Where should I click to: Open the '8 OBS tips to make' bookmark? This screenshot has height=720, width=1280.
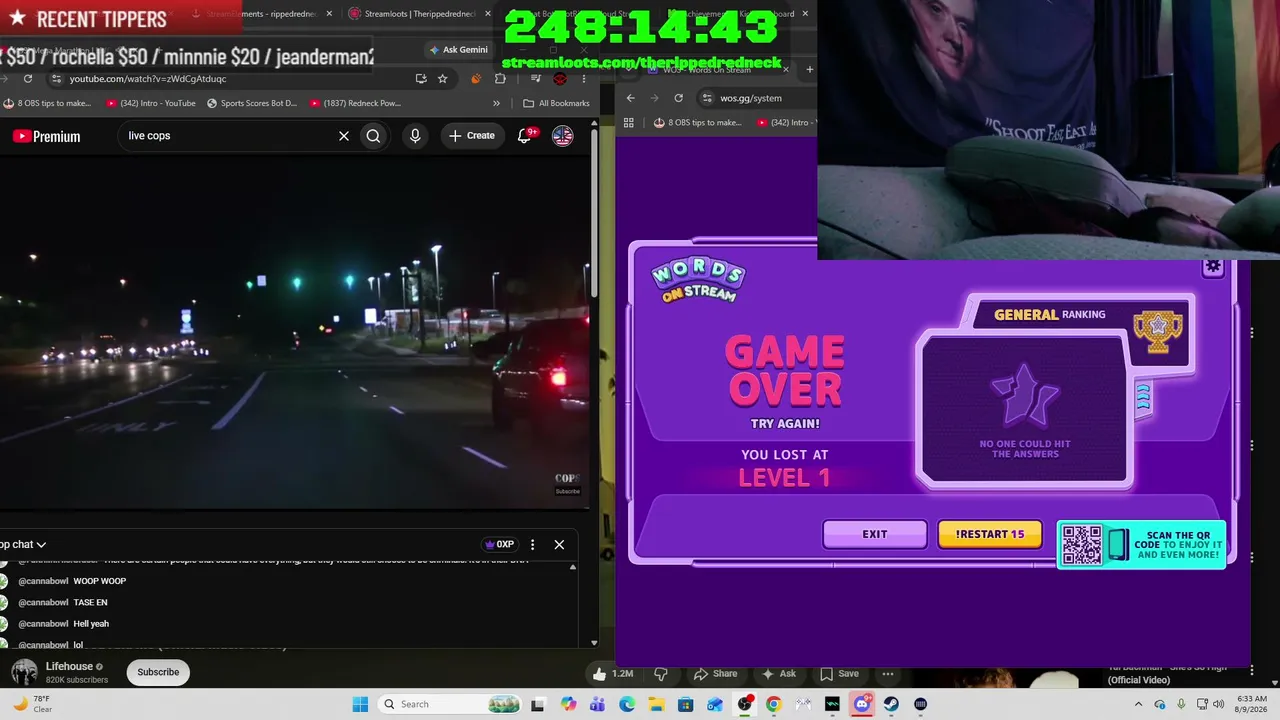[x=47, y=103]
